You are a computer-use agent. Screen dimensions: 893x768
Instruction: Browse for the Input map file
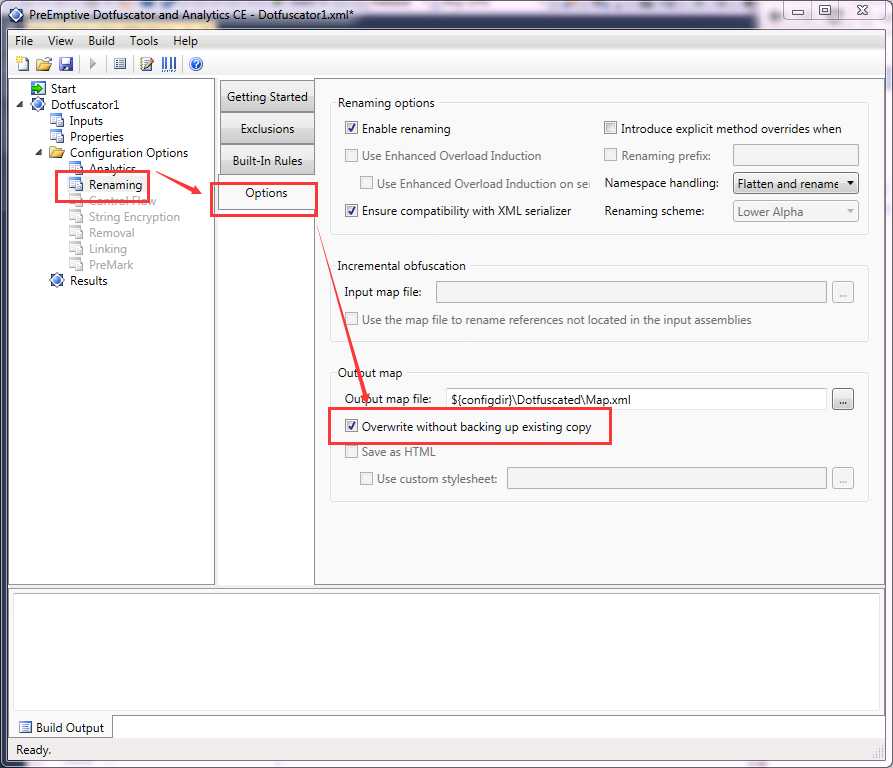843,292
